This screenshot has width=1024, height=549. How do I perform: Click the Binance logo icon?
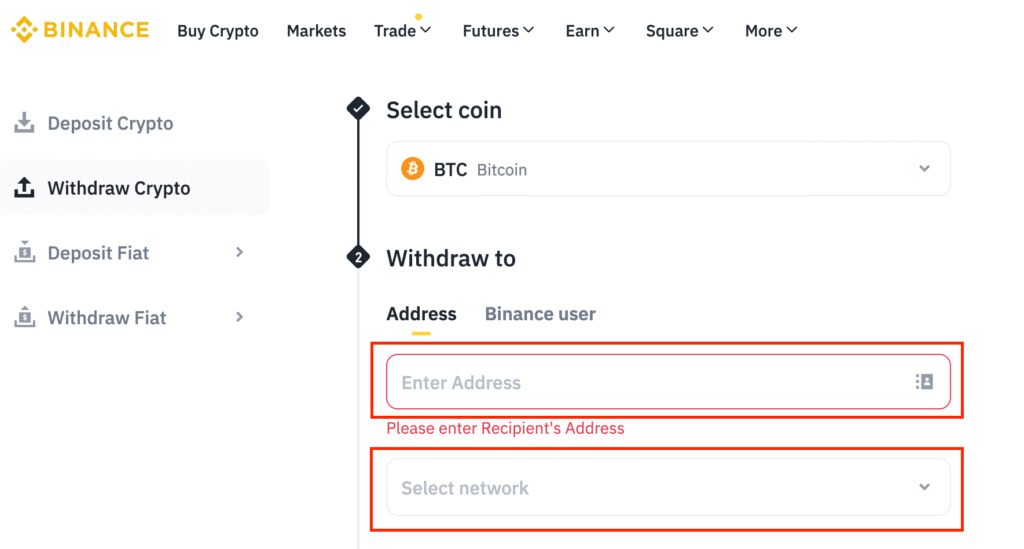tap(24, 30)
